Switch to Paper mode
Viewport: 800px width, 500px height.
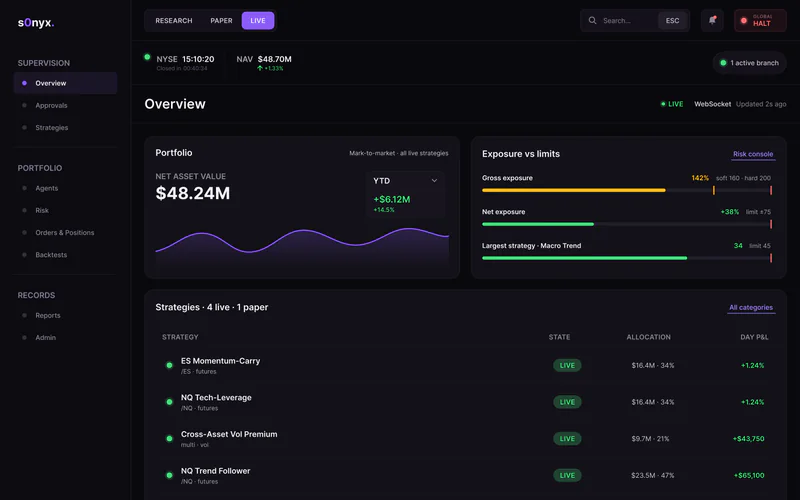click(221, 20)
